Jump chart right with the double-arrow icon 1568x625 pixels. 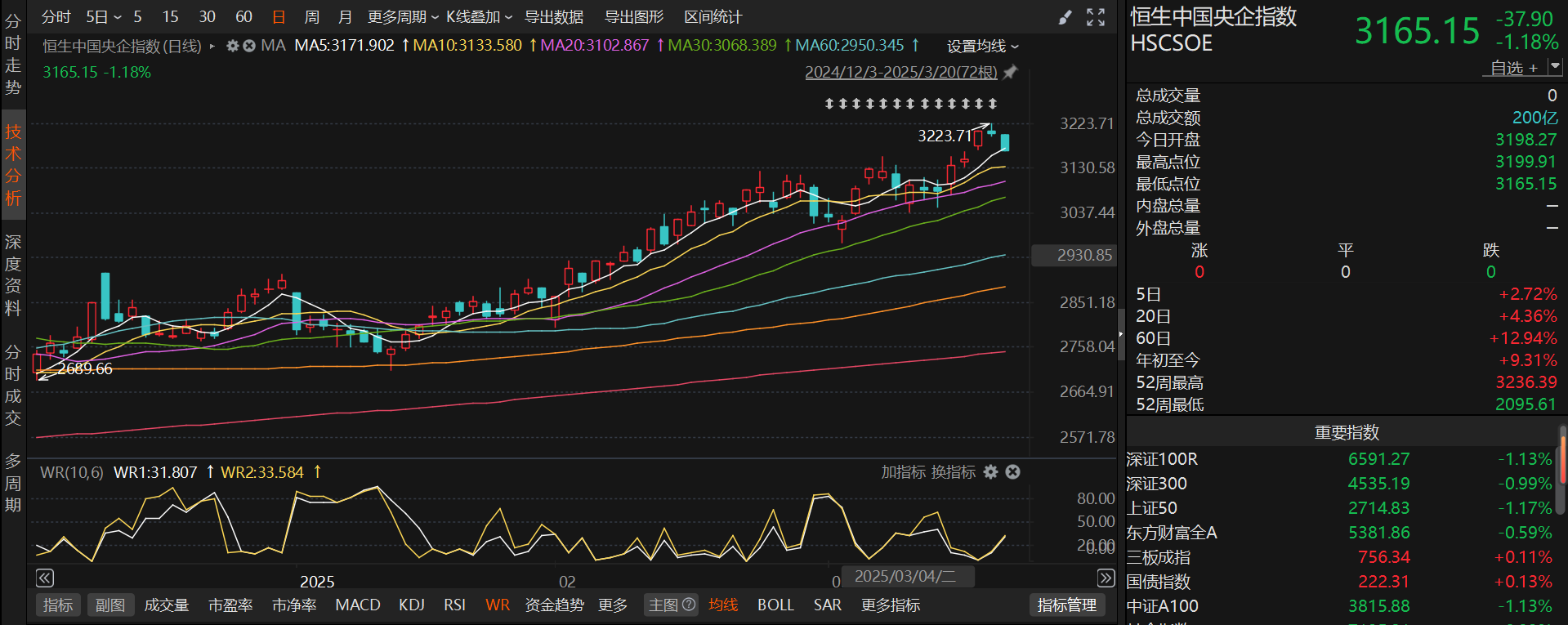[x=1106, y=578]
